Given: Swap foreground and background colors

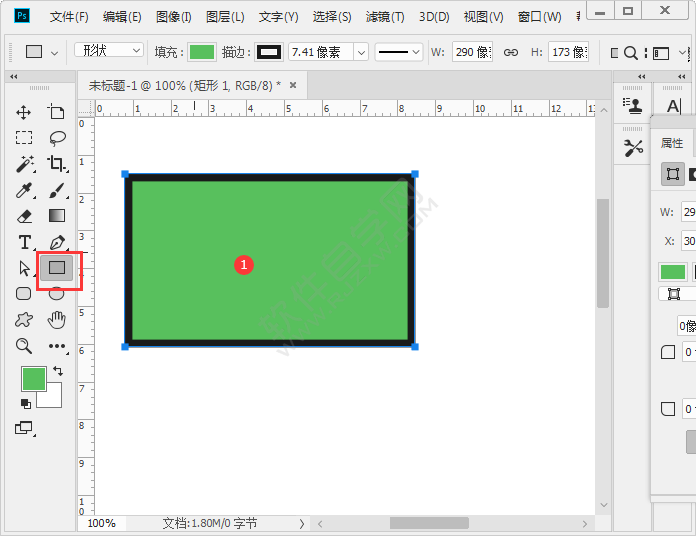Looking at the screenshot, I should coord(58,370).
